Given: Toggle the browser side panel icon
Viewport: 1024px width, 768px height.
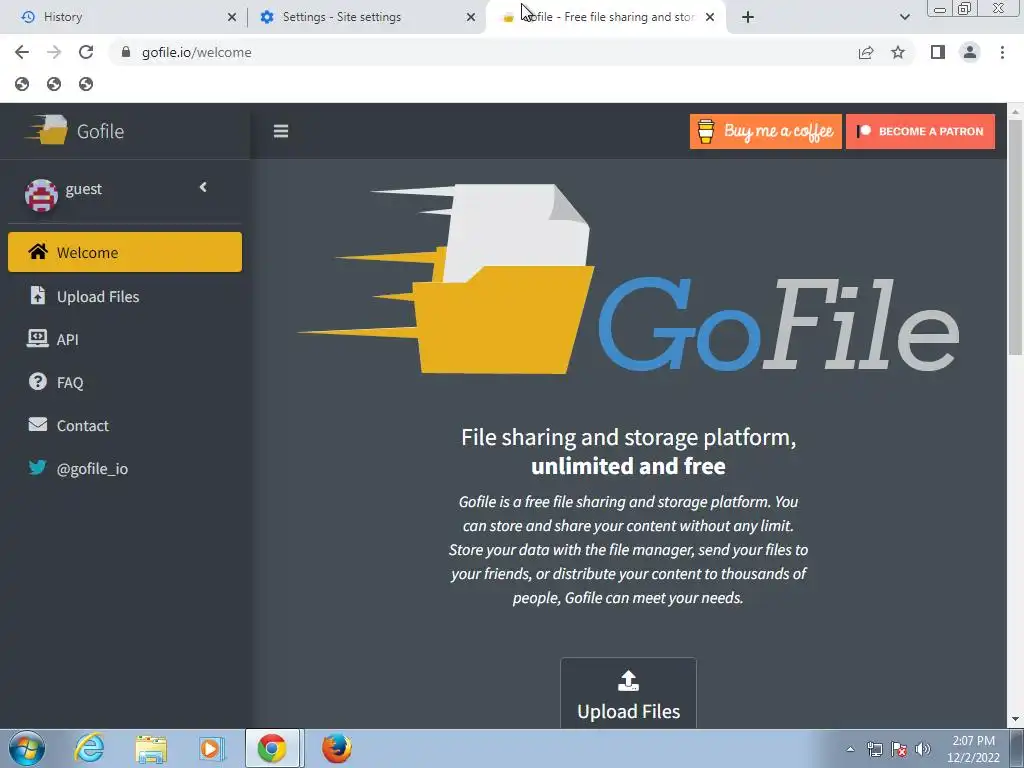Looking at the screenshot, I should pyautogui.click(x=938, y=52).
